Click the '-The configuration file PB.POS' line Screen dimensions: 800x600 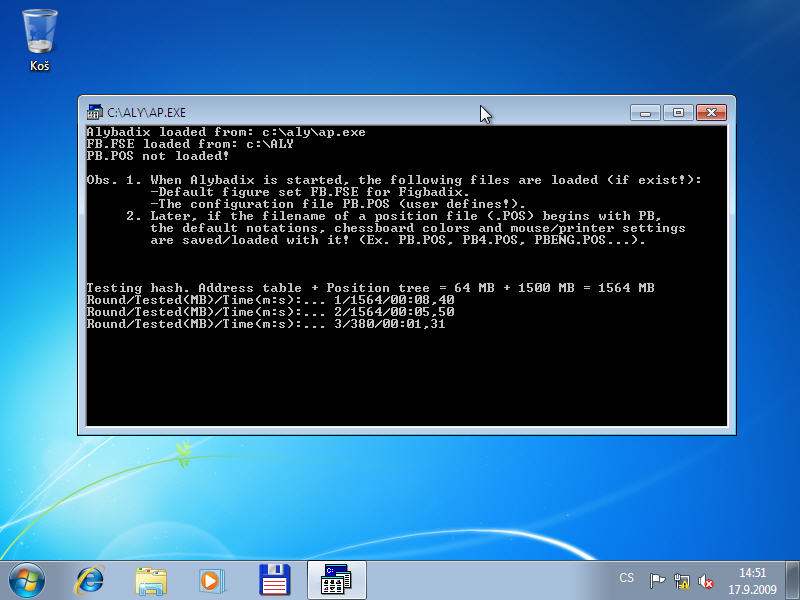(338, 204)
